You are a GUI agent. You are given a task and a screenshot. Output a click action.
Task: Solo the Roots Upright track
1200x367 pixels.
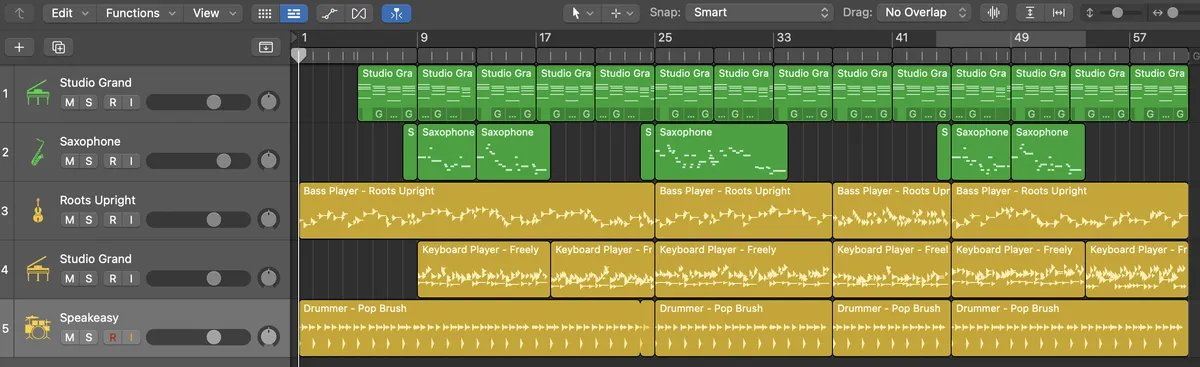[88, 220]
